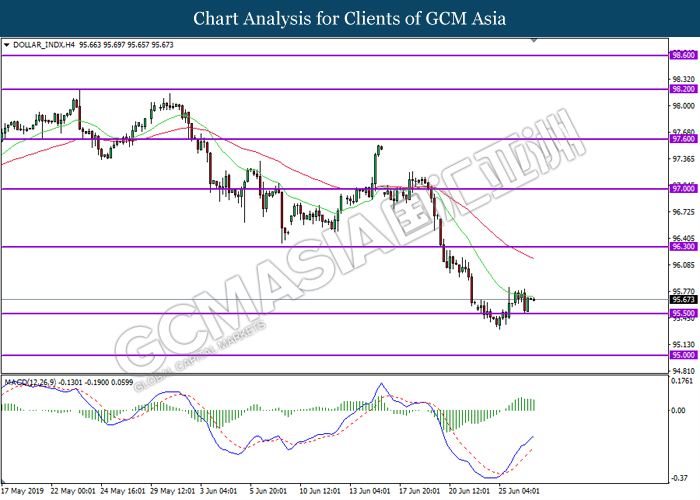
Task: Select the 97.000 price level label
Action: [683, 189]
